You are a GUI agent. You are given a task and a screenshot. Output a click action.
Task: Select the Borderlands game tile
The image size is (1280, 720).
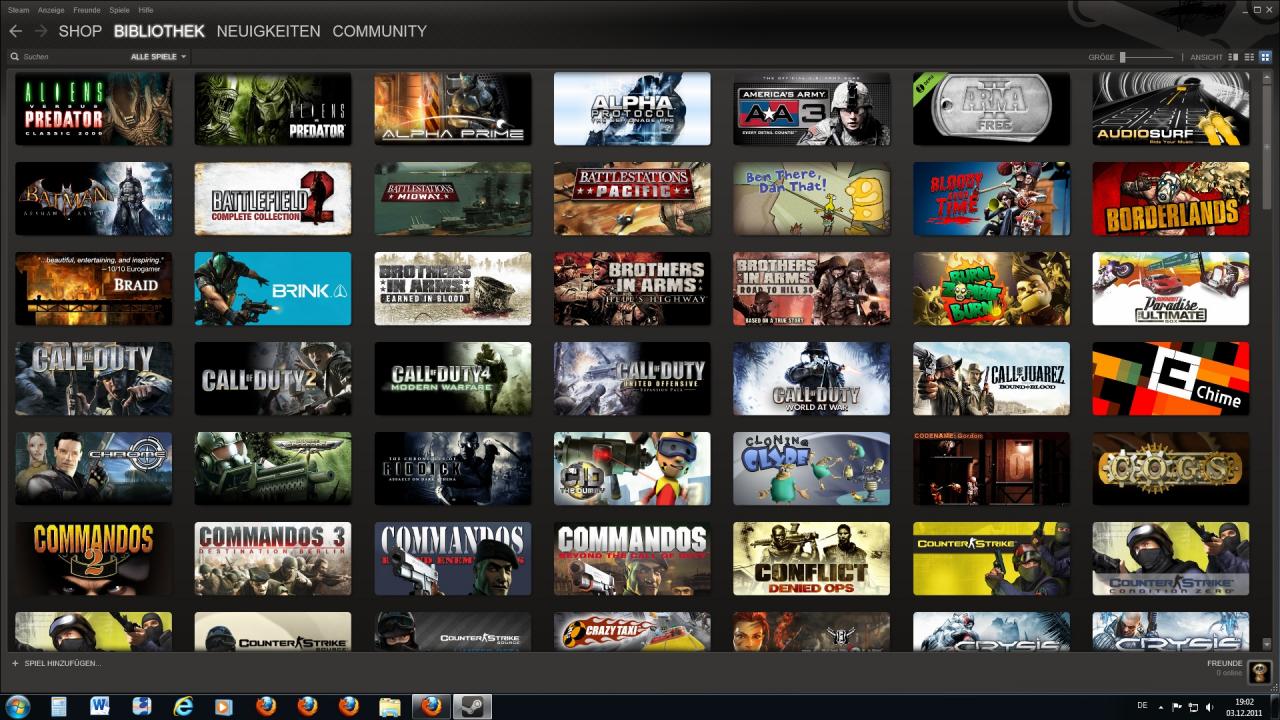[x=1171, y=199]
